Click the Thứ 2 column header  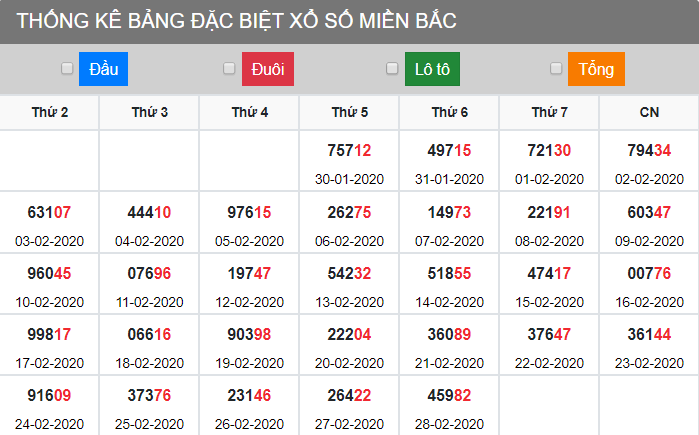[x=50, y=113]
